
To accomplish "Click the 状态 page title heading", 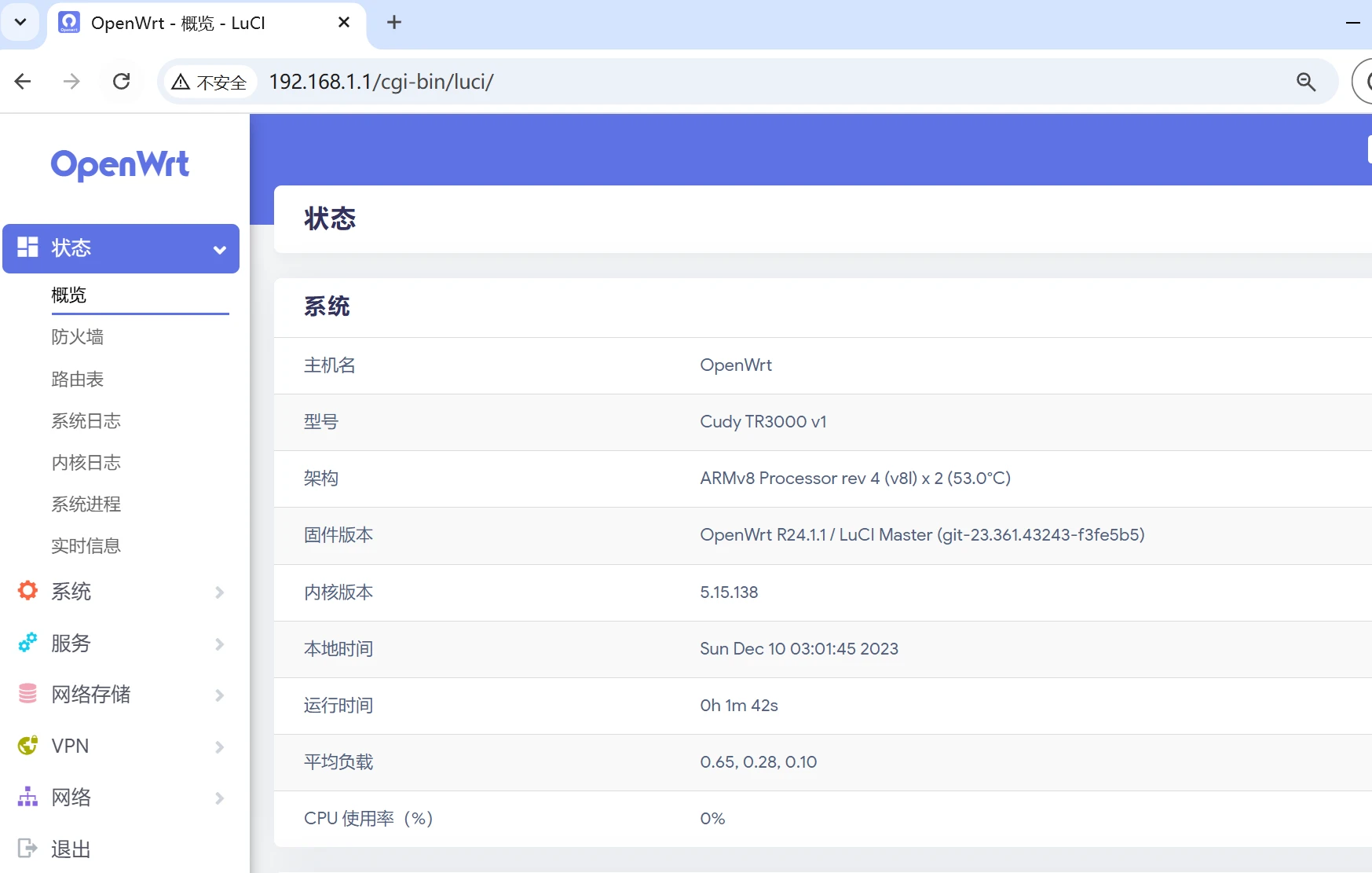I will coord(330,218).
